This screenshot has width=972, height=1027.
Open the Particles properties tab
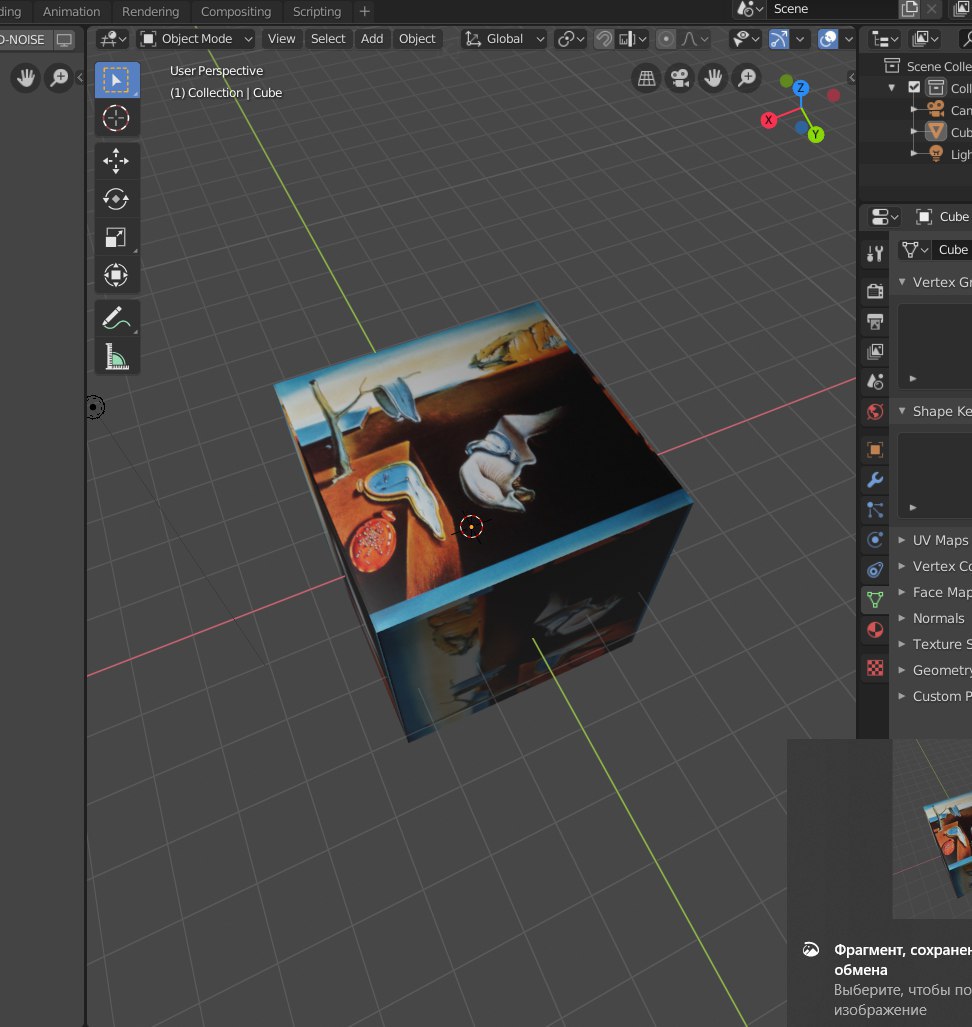point(875,510)
